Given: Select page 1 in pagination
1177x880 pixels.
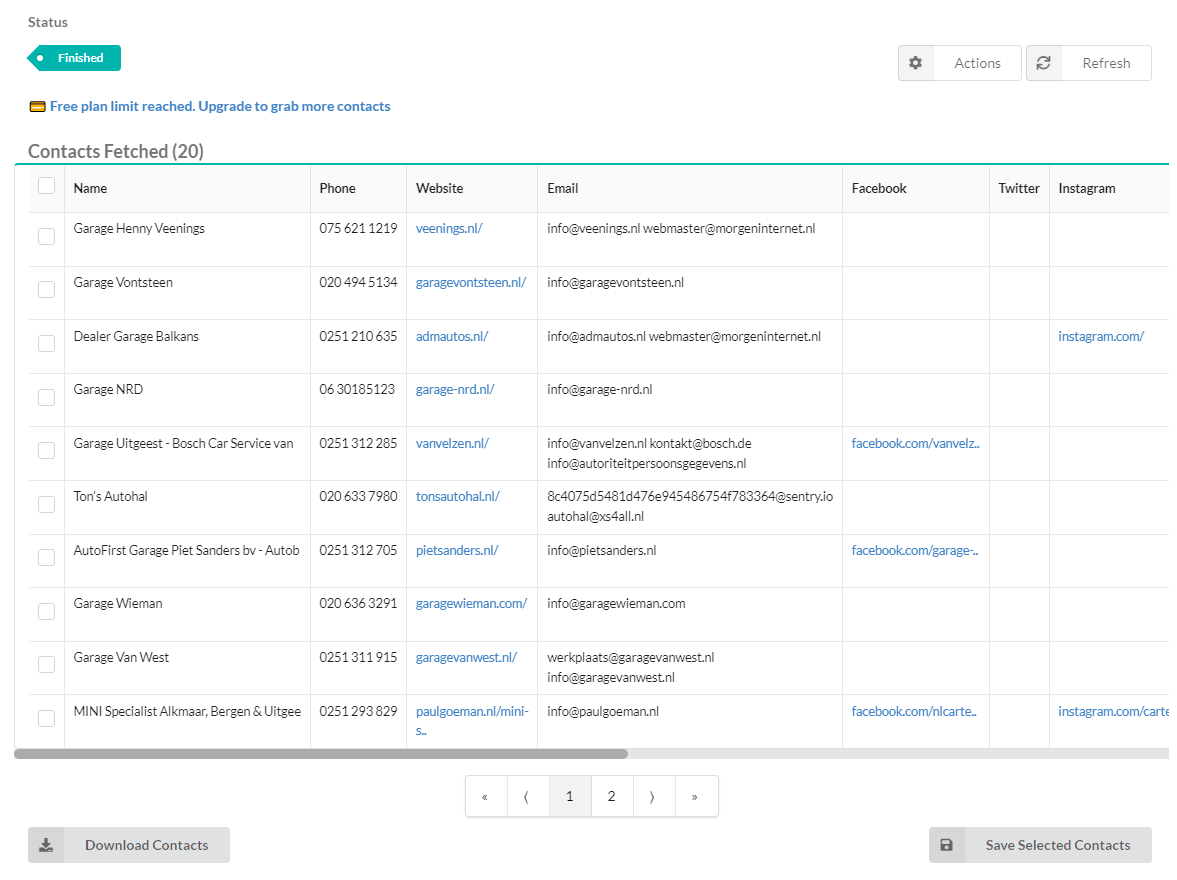Looking at the screenshot, I should coord(569,797).
